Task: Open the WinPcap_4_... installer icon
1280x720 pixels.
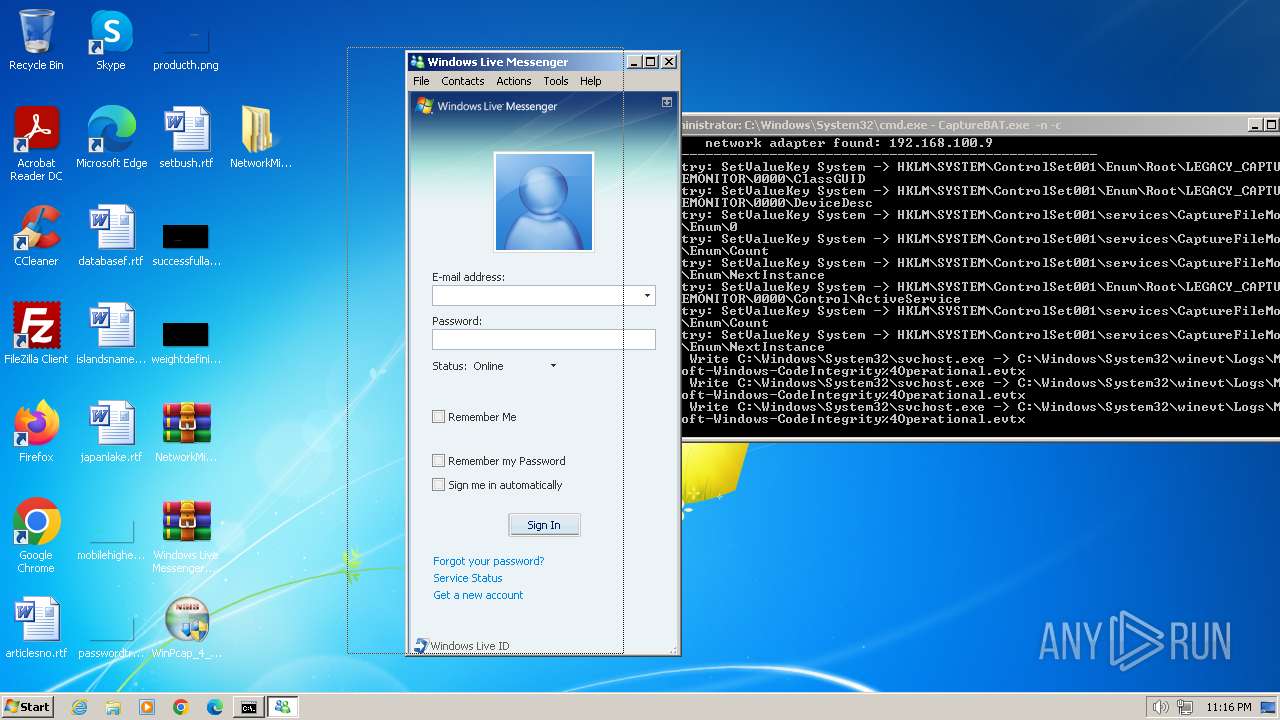Action: (x=186, y=628)
